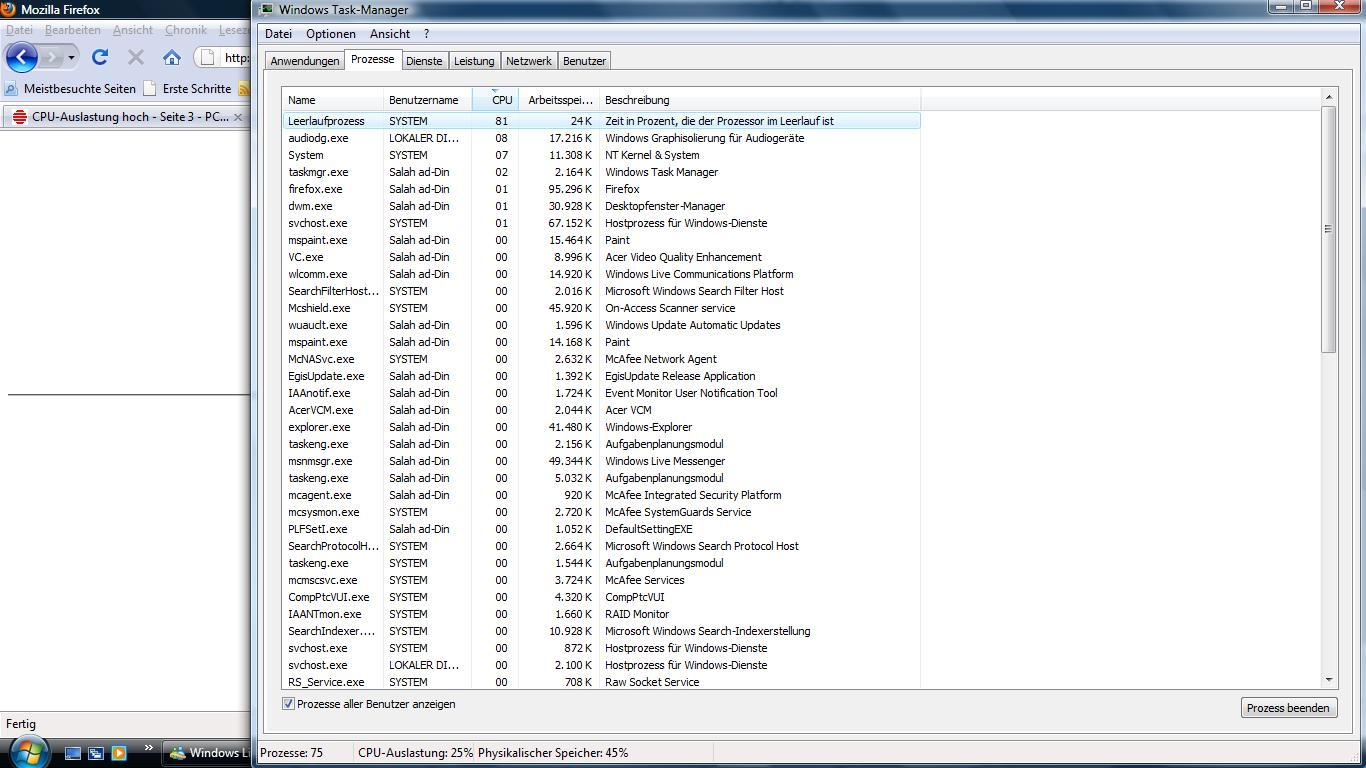Select the wuauclt.exe Windows Update row

tap(601, 325)
